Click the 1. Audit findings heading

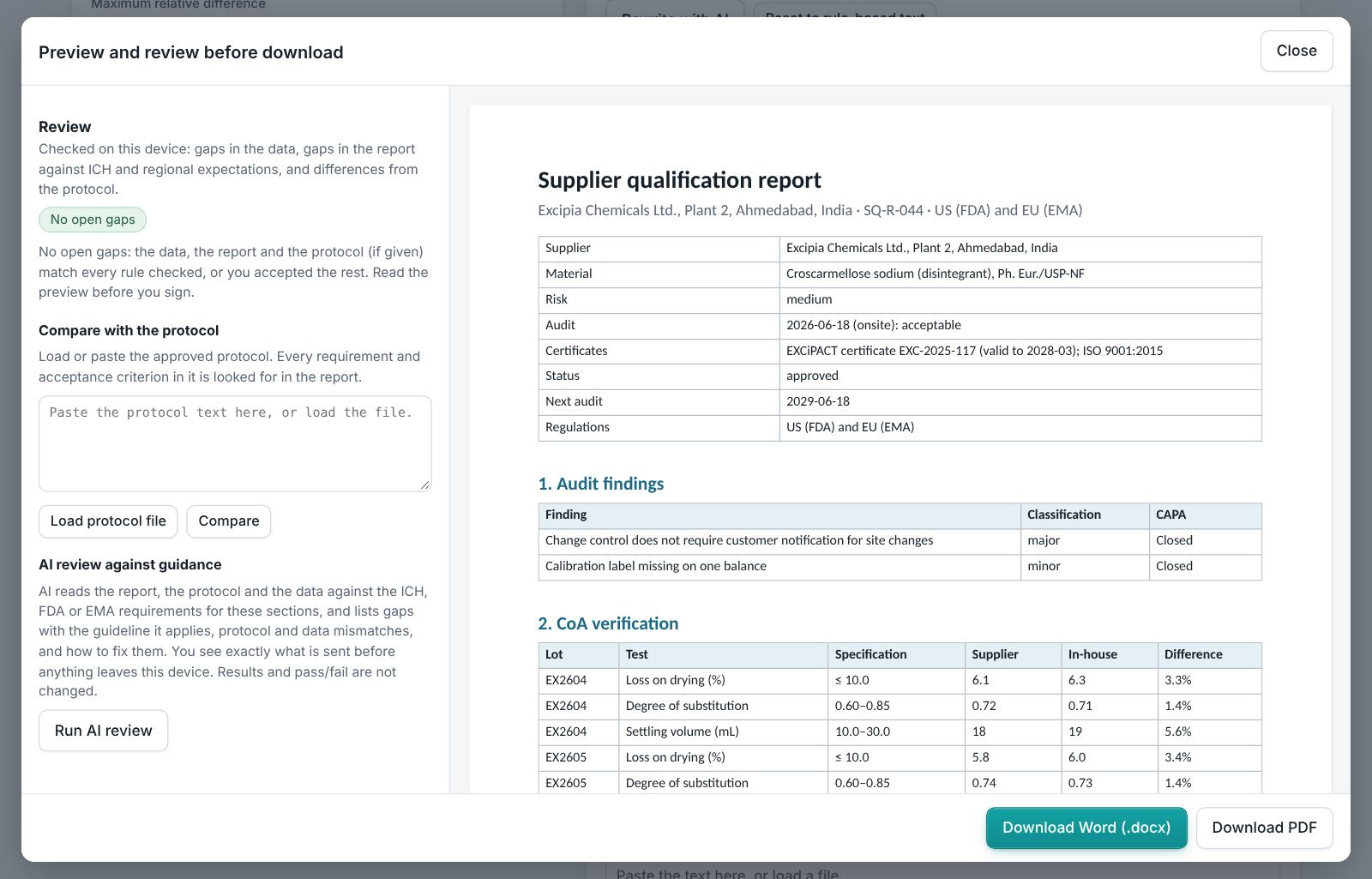pos(601,484)
